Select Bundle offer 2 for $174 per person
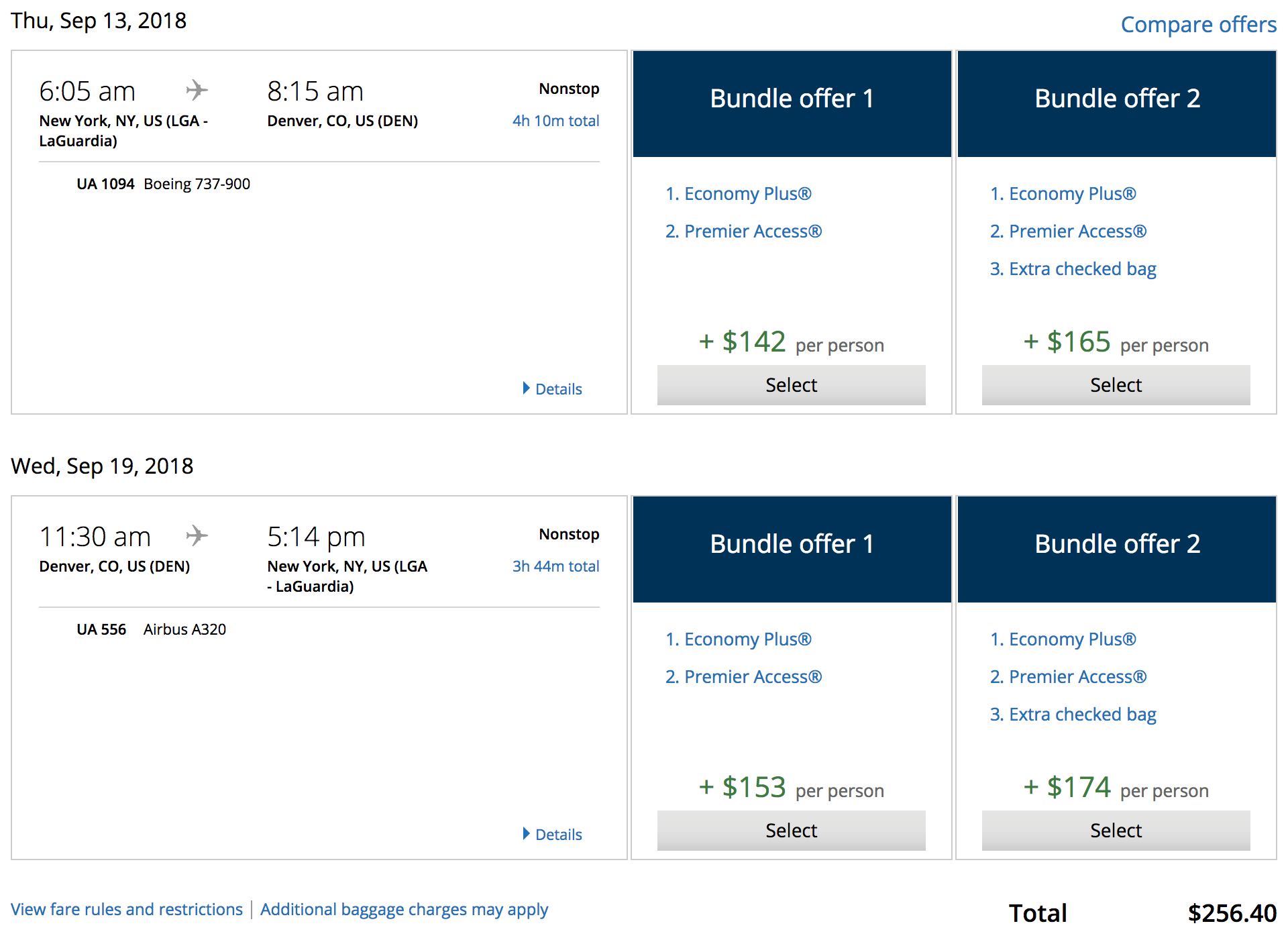Image resolution: width=1288 pixels, height=942 pixels. 1116,831
